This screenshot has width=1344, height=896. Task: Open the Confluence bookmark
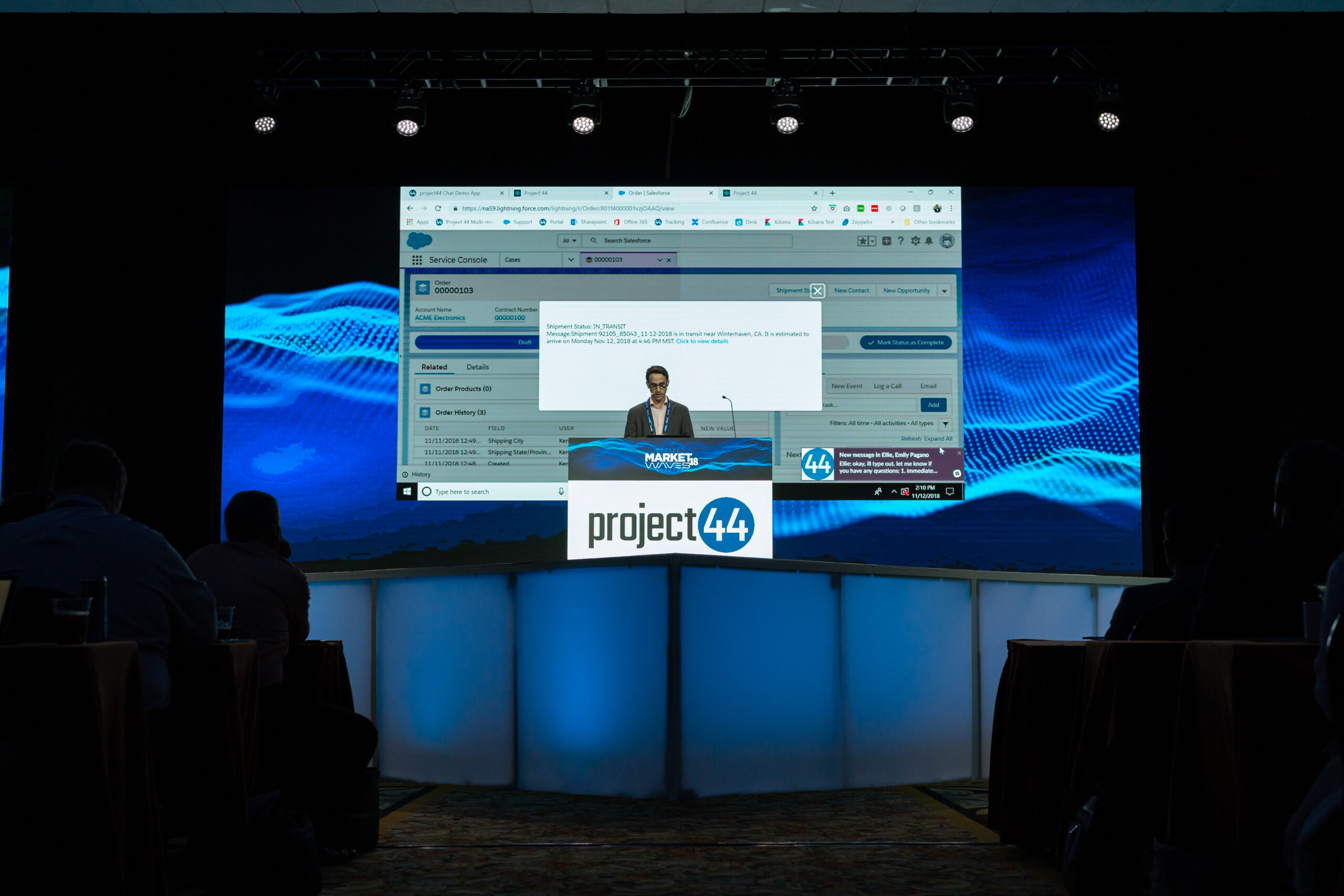(710, 222)
